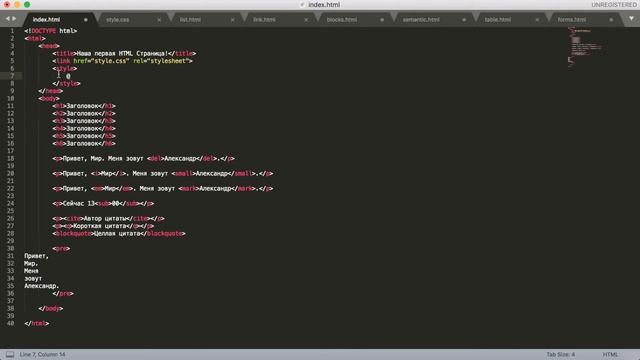Click line number 7 in the gutter
Viewport: 640px width, 360px height.
point(12,76)
